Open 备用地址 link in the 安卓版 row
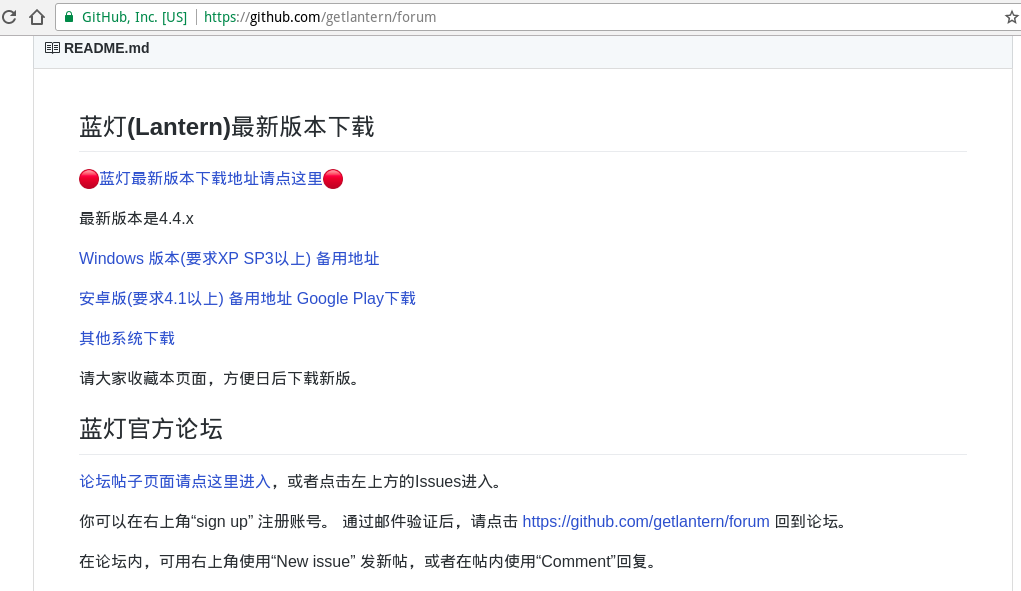This screenshot has width=1021, height=591. tap(260, 298)
